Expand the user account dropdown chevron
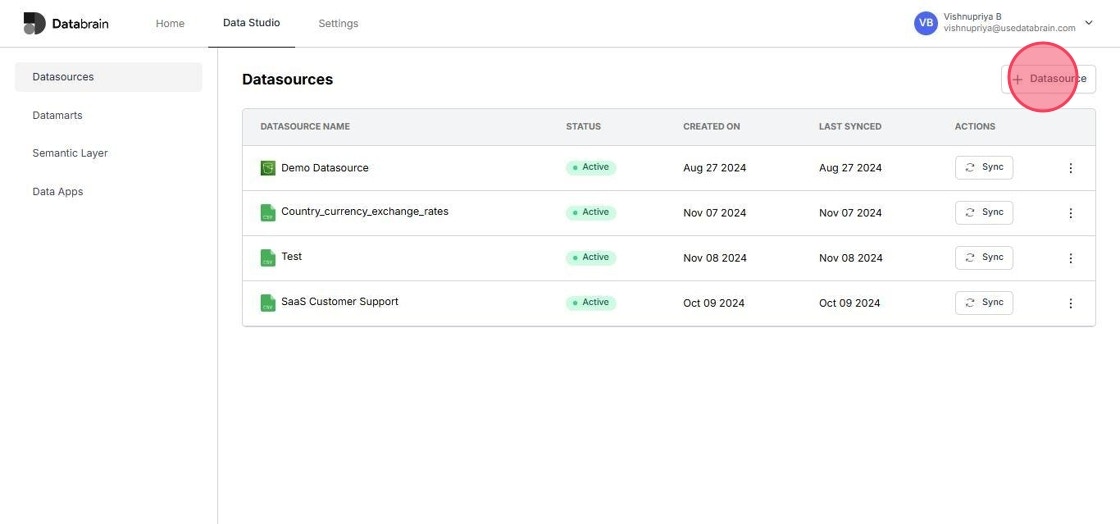1120x524 pixels. click(1089, 23)
